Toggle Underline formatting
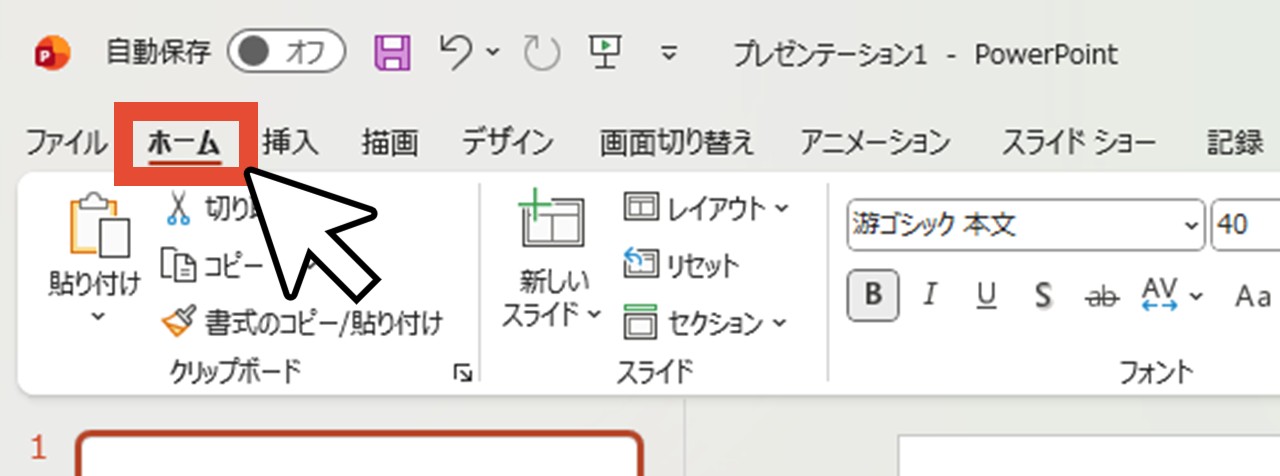 tap(987, 295)
